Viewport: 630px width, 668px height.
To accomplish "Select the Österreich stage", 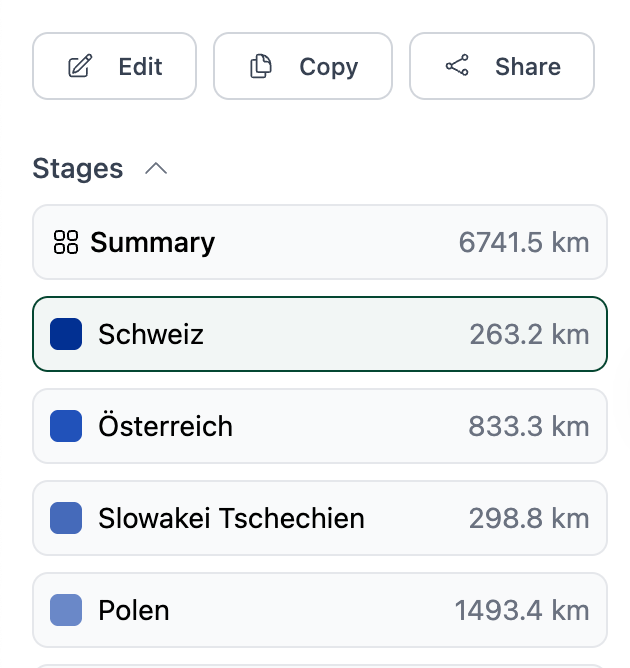I will pyautogui.click(x=320, y=426).
